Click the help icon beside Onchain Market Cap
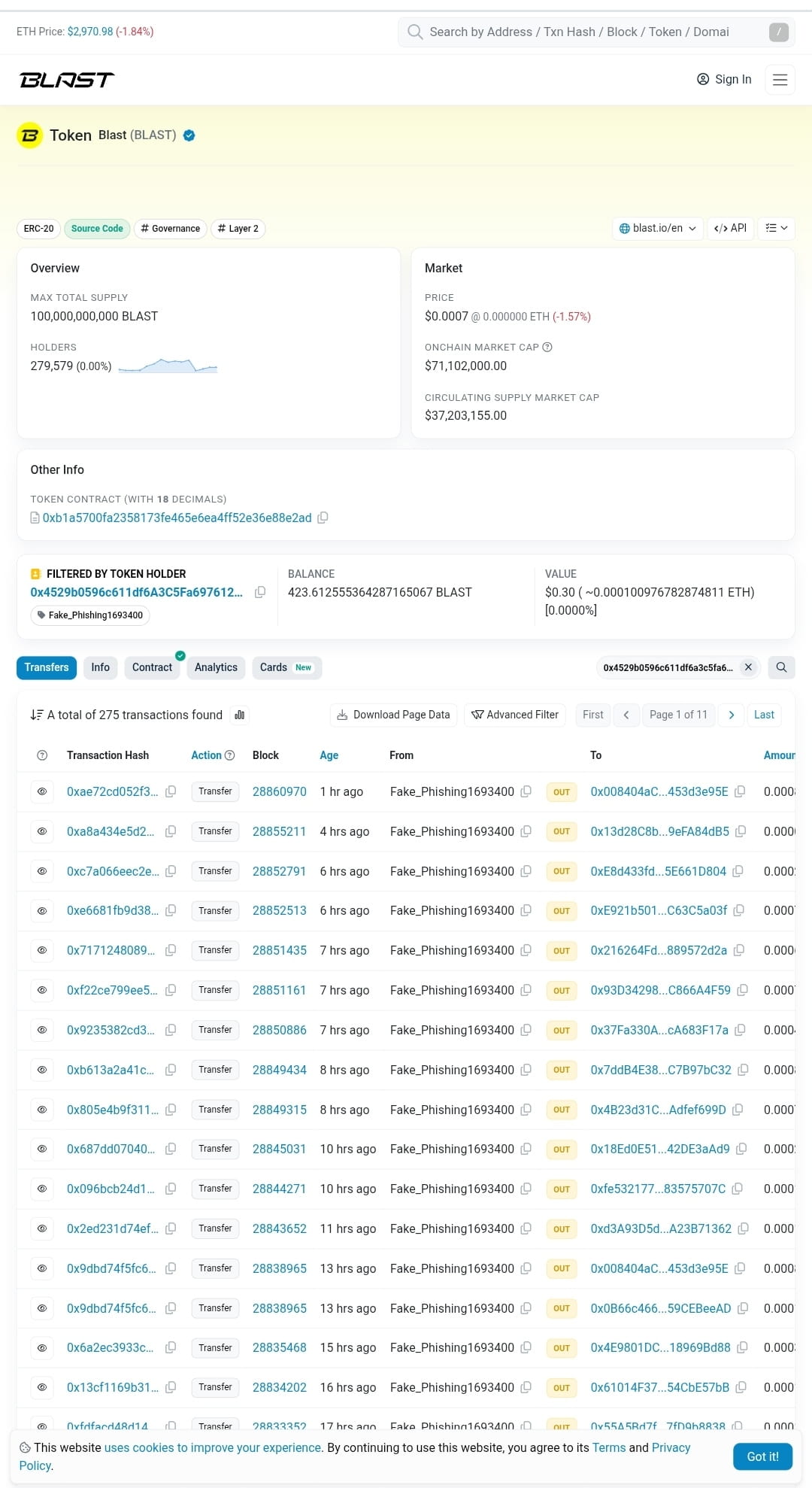The image size is (812, 1488). pyautogui.click(x=547, y=348)
